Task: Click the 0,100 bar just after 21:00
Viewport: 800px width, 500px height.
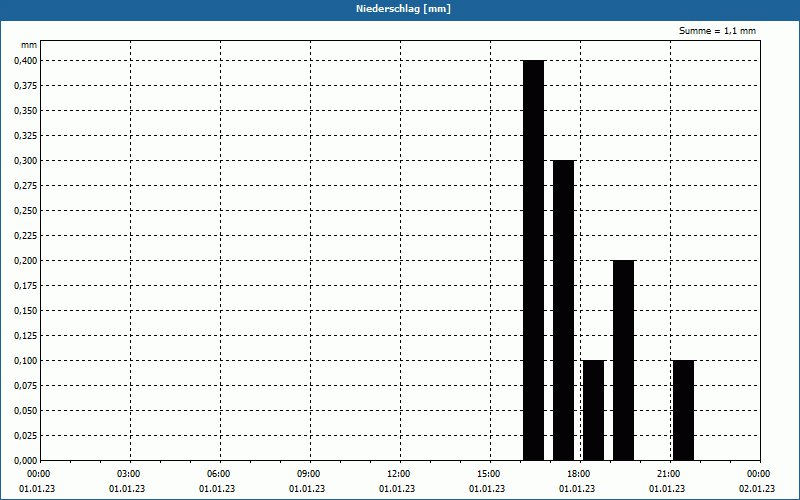Action: click(684, 410)
